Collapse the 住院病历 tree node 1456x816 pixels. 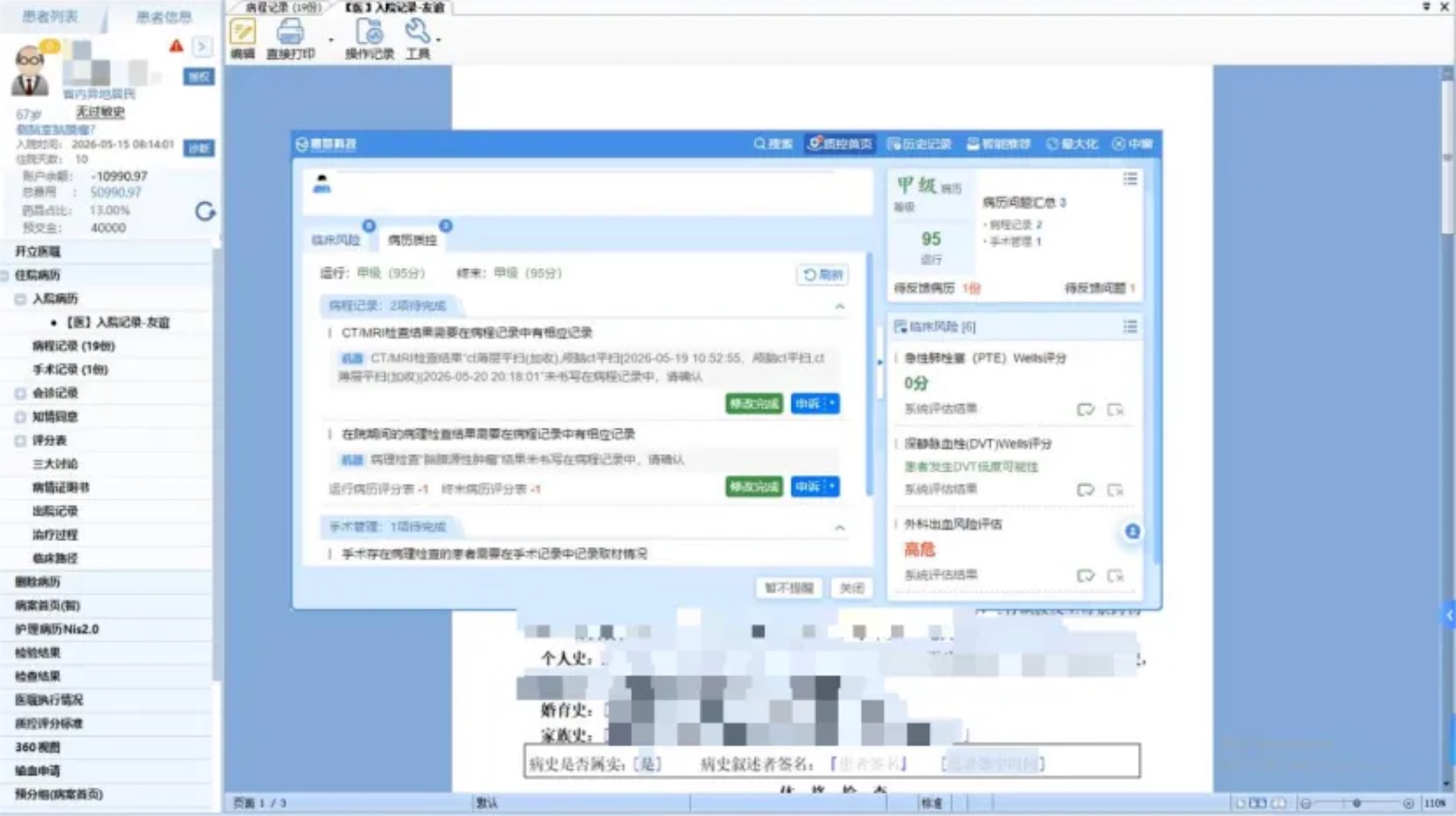coord(5,275)
